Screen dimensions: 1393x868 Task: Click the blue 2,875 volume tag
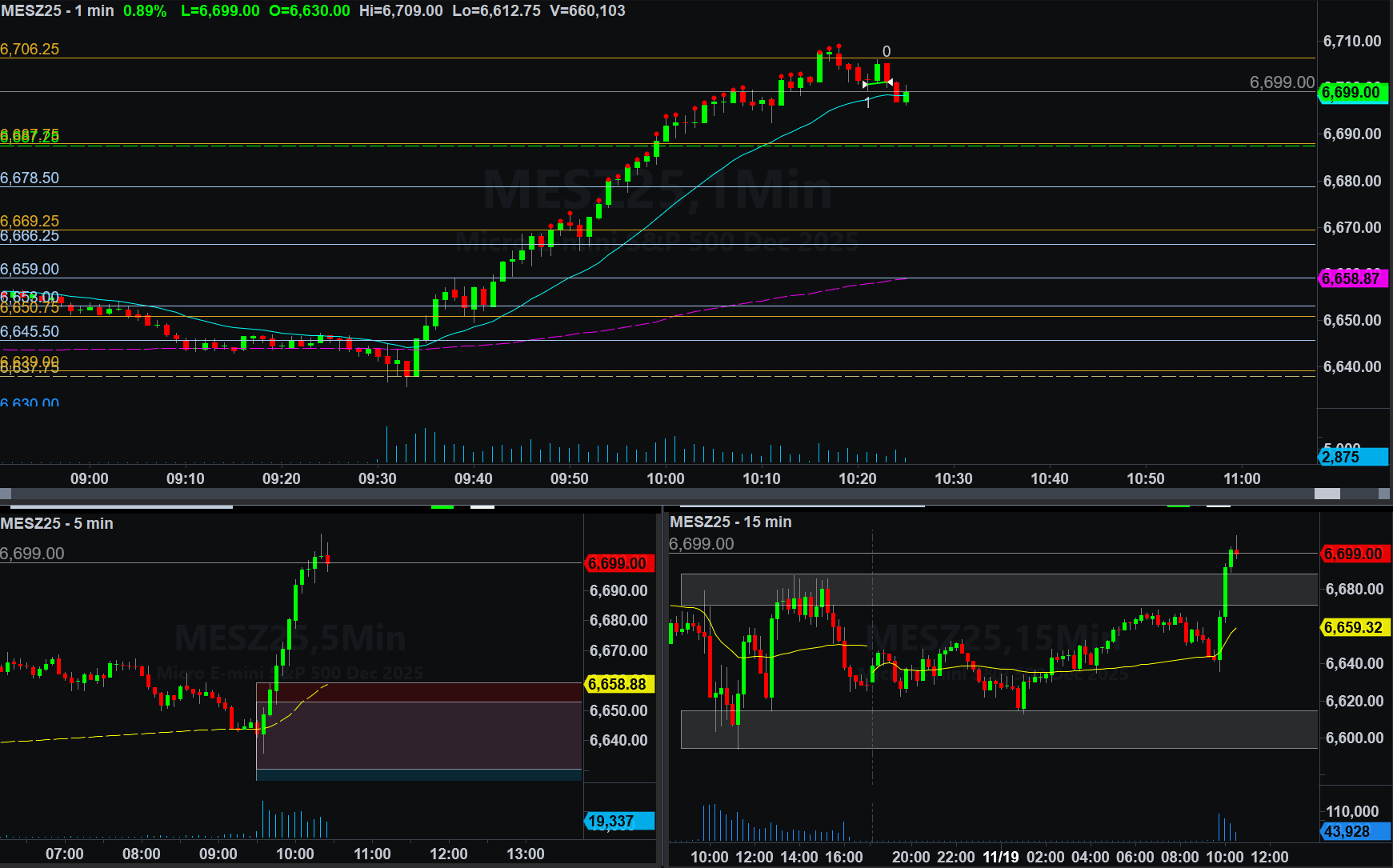pos(1352,457)
